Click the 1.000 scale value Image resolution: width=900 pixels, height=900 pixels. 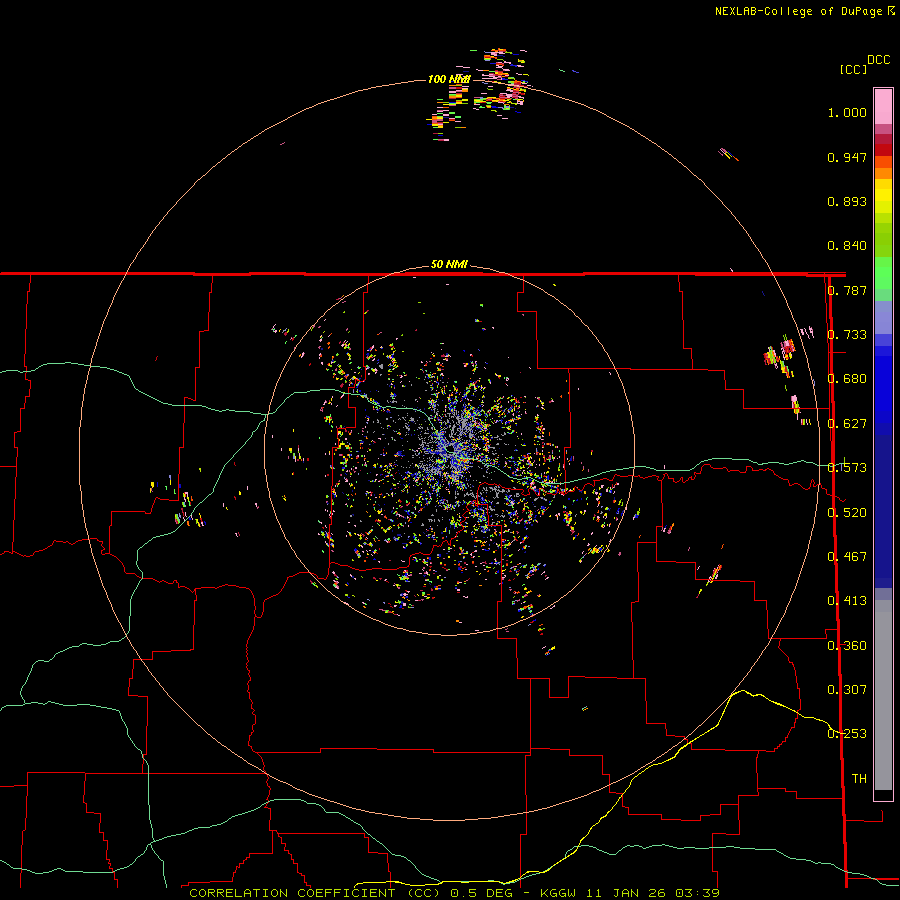point(847,112)
